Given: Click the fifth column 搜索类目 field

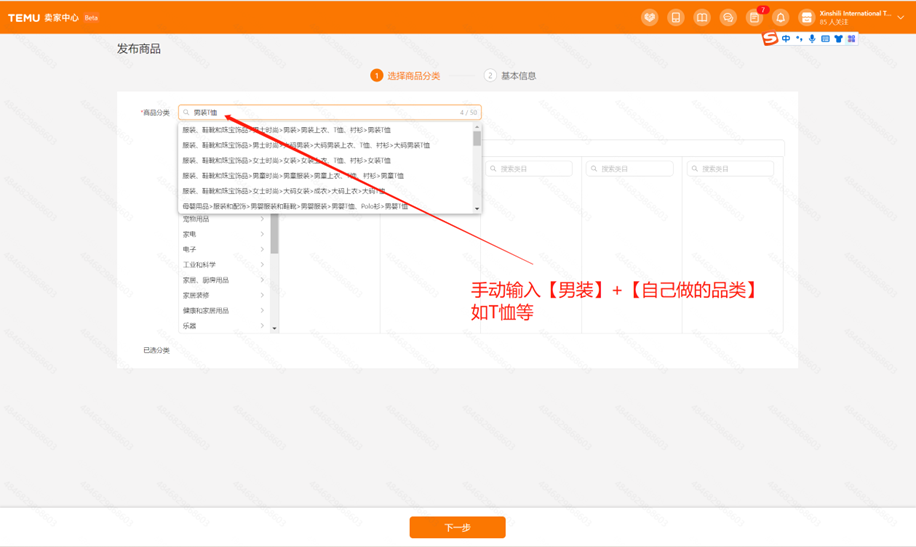Looking at the screenshot, I should click(730, 168).
